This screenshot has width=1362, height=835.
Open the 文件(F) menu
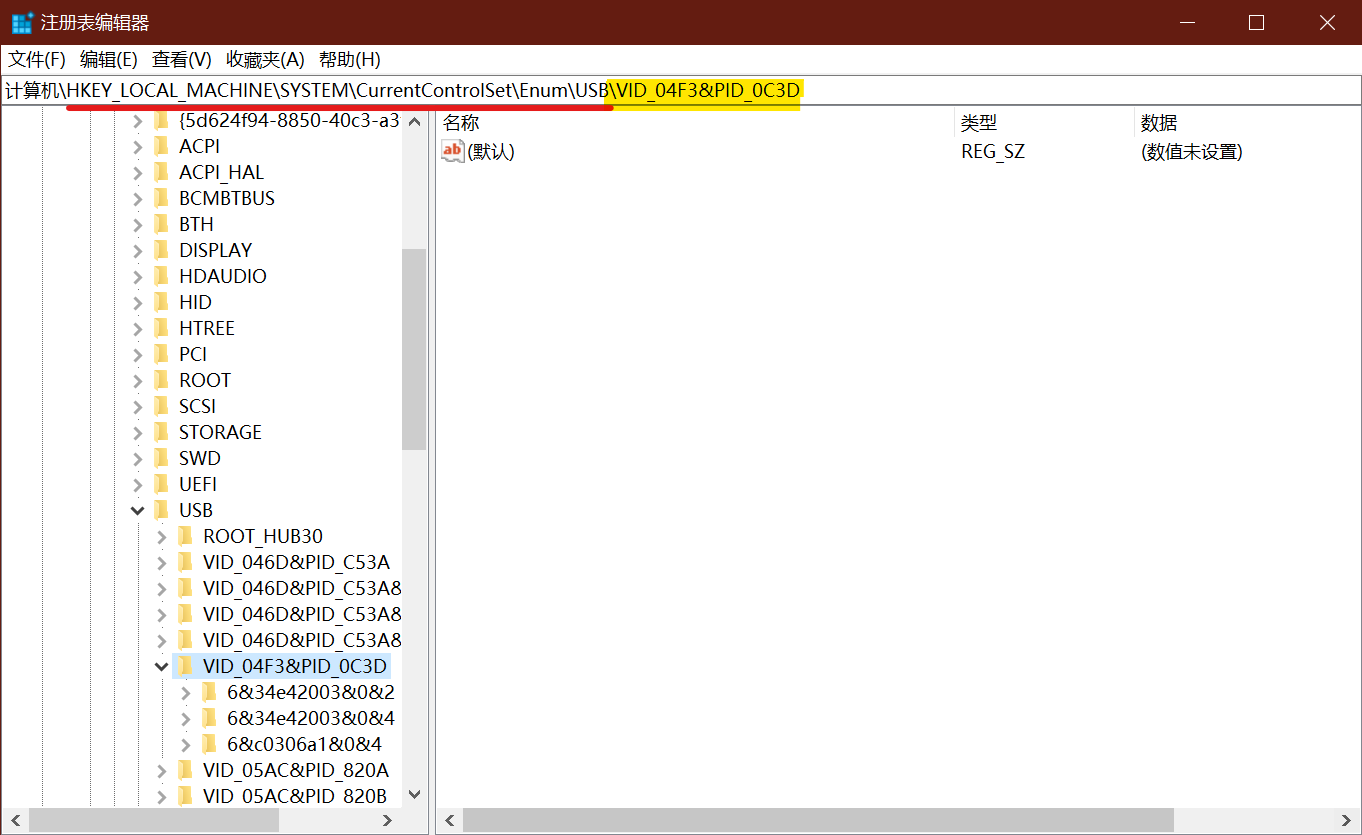tap(37, 59)
